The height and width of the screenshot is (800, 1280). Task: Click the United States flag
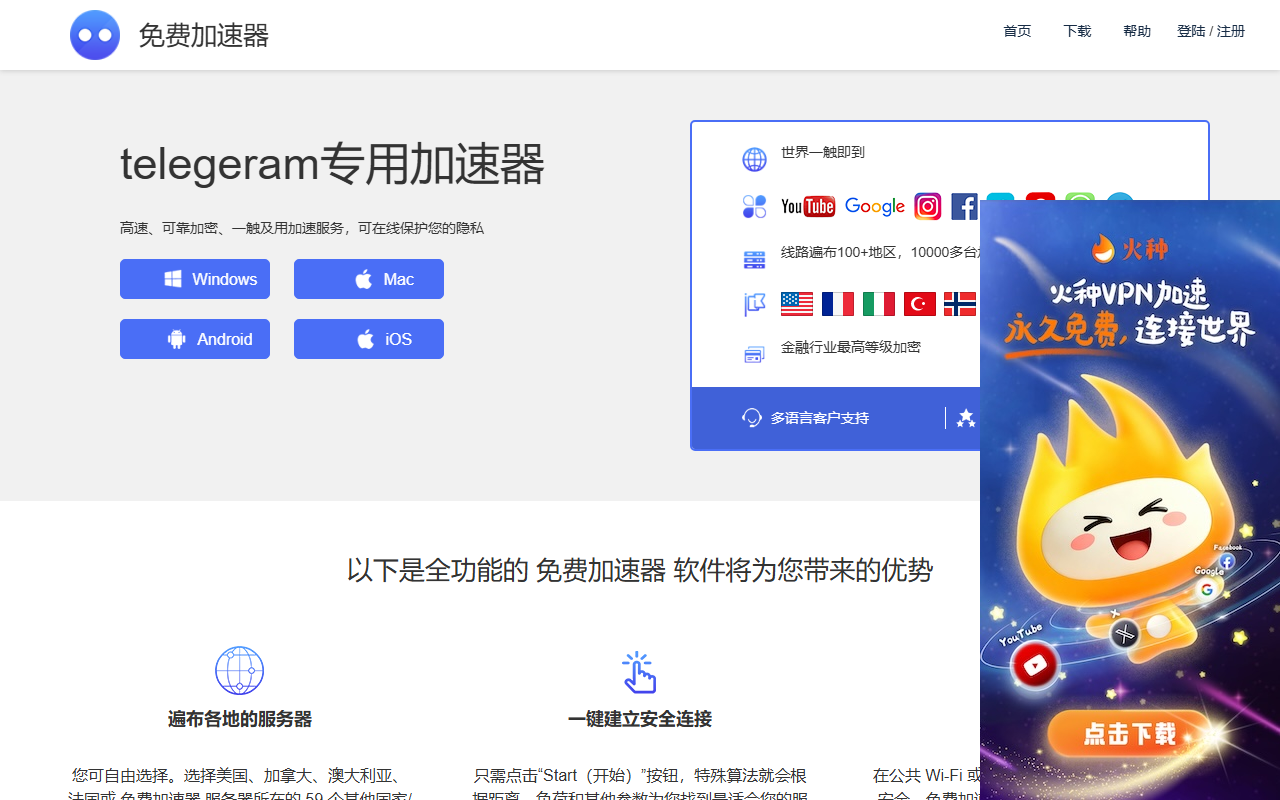[x=797, y=304]
